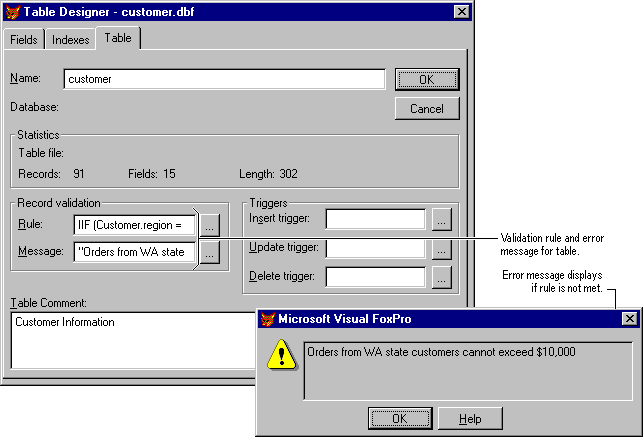Screen dimensions: 643x437
Task: Click the fox icon in Microsoft Visual FoxPro title bar
Action: click(x=269, y=319)
